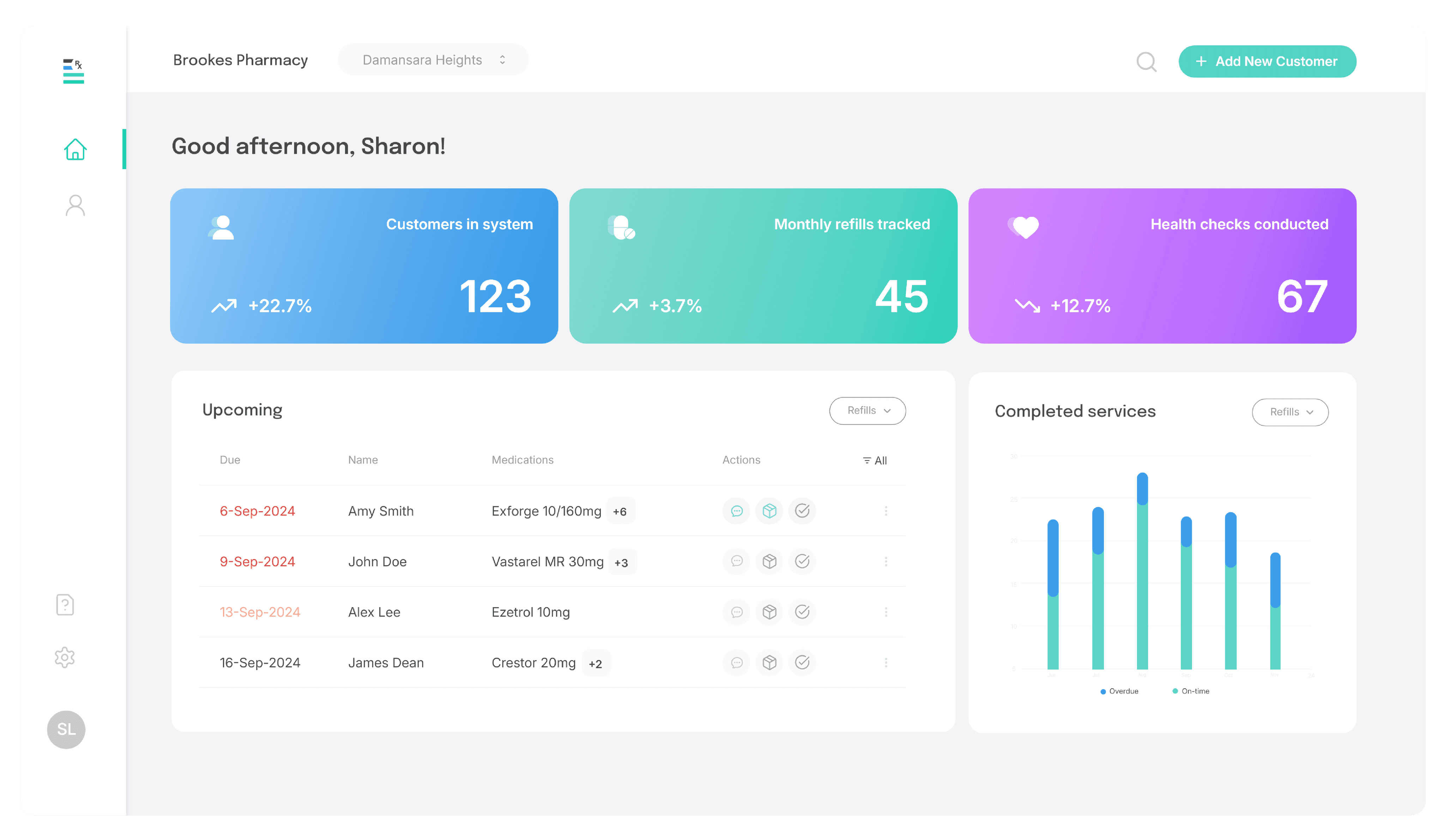Viewport: 1445px width, 840px height.
Task: Click the checkmark icon for Alex Lee
Action: point(802,611)
